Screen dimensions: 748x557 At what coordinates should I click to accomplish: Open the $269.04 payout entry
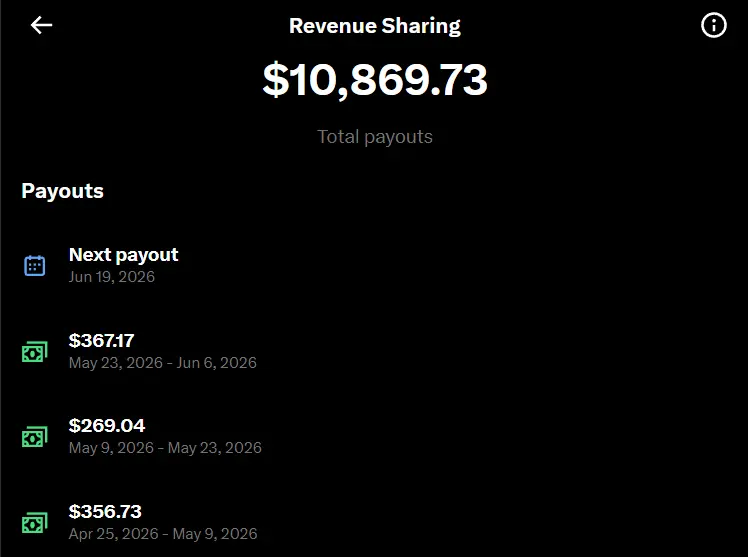[x=374, y=436]
